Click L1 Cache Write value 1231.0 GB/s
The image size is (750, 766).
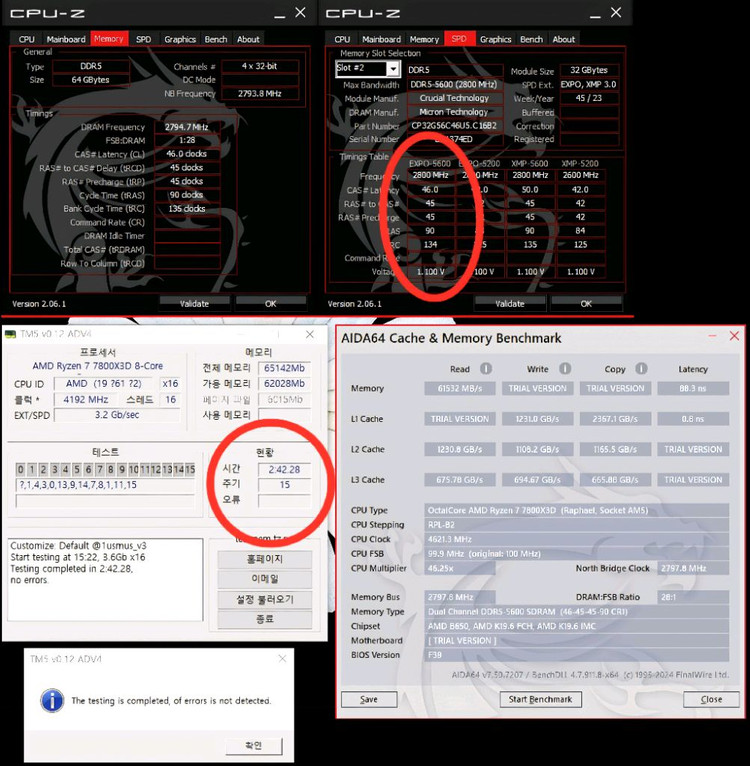(537, 419)
